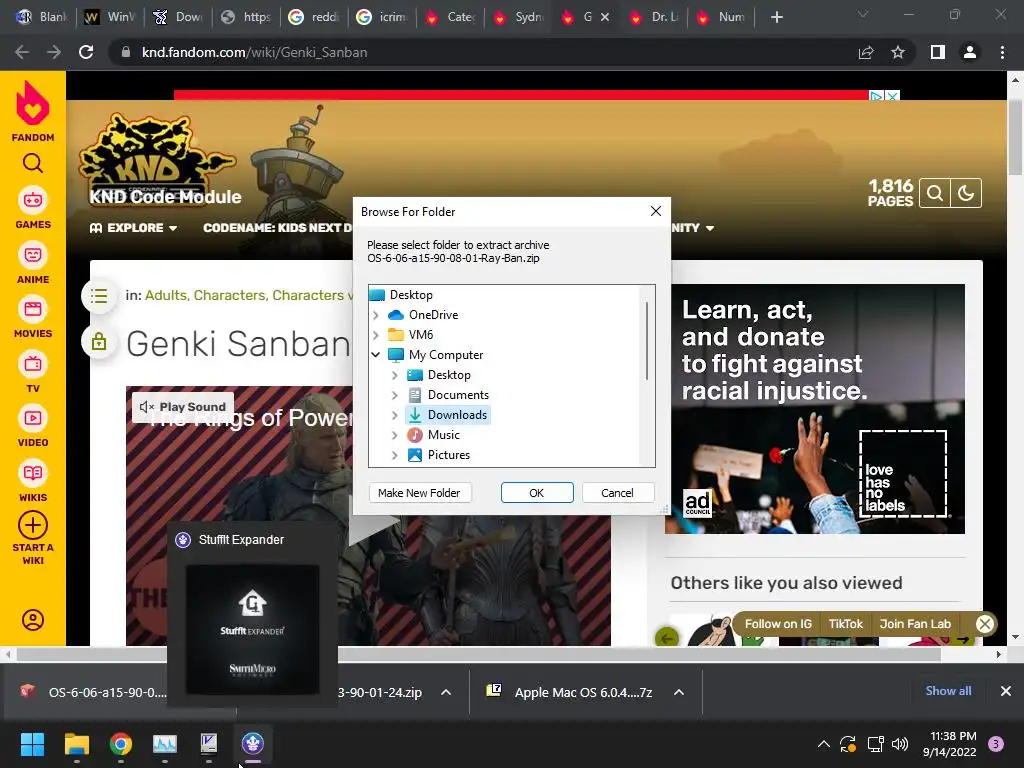
Task: Open the Adults category link
Action: (x=167, y=295)
